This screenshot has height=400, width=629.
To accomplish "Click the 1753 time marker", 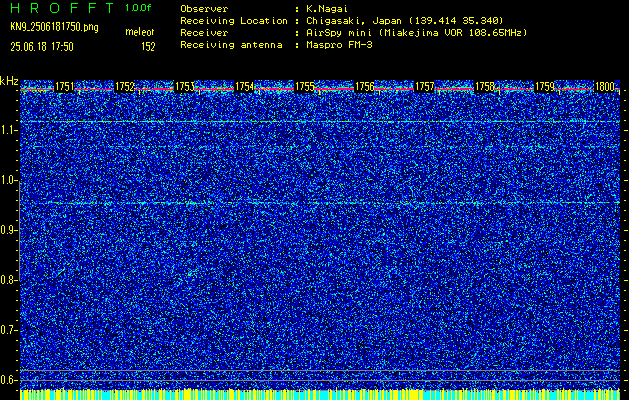I will tap(185, 87).
